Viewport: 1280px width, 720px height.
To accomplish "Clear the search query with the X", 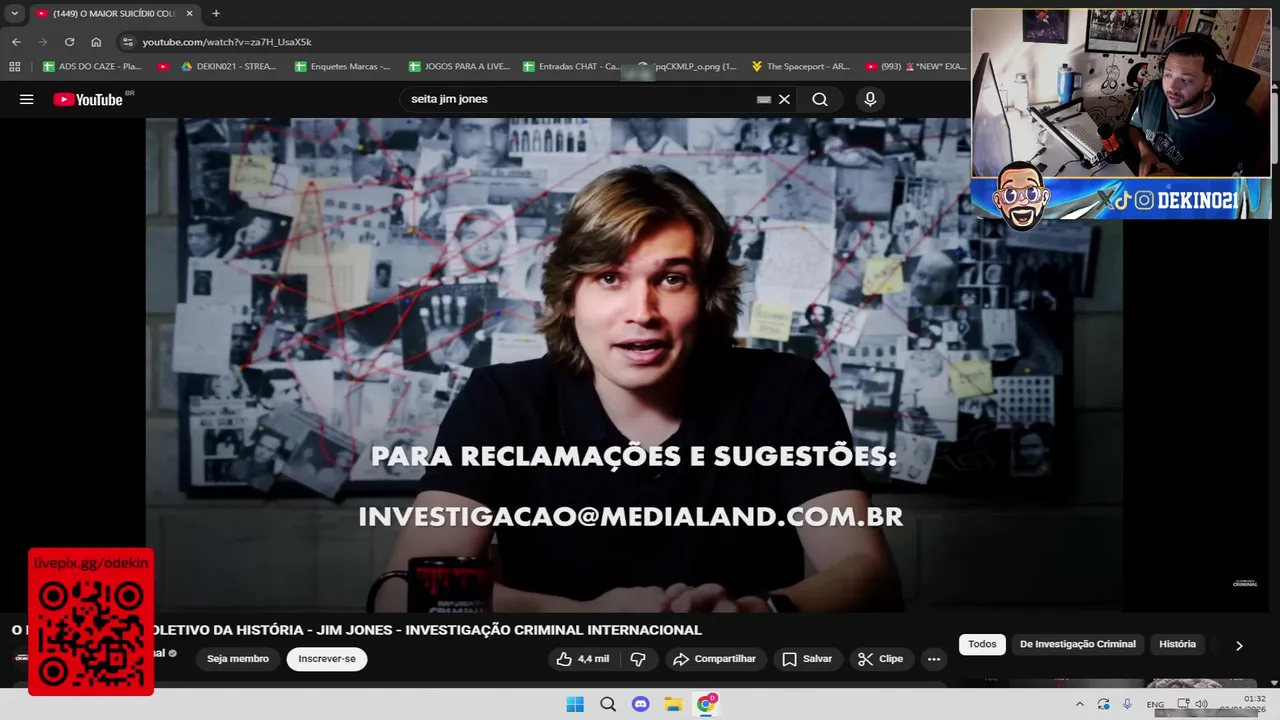I will point(784,99).
